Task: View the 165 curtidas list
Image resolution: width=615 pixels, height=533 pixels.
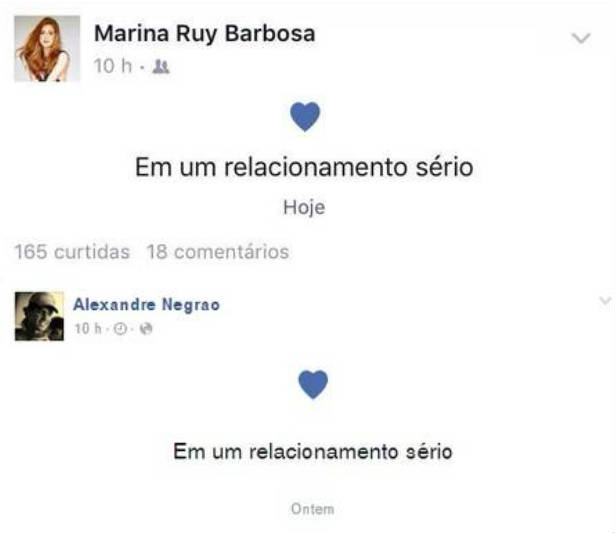Action: [x=72, y=252]
